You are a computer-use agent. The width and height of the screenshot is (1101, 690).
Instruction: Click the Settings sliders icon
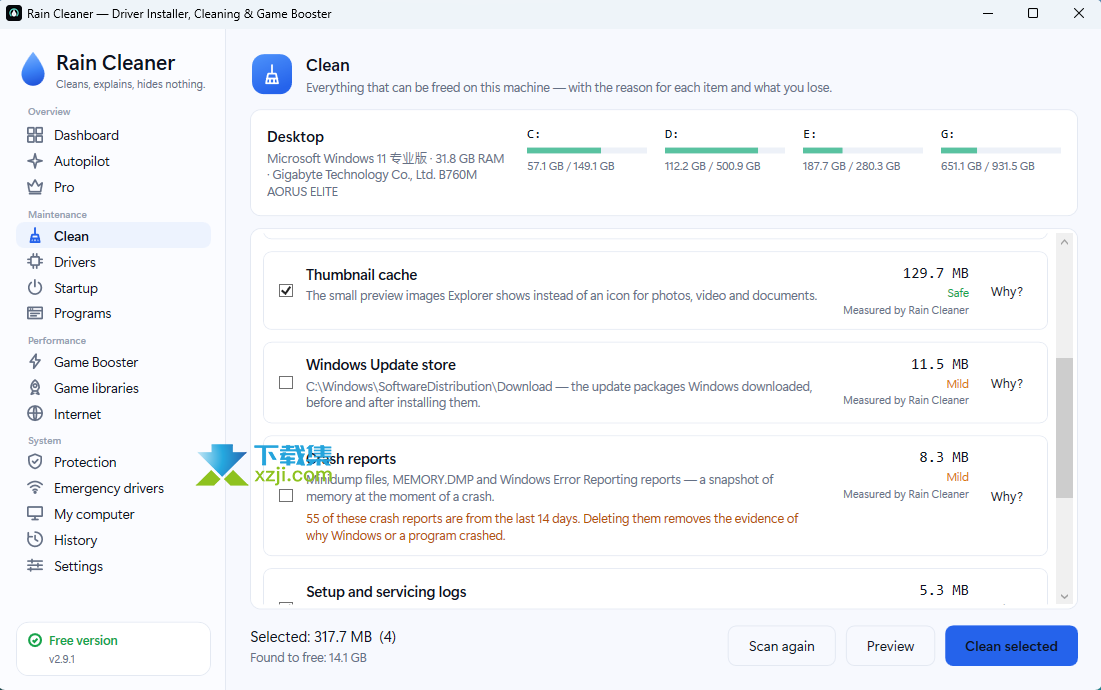point(35,566)
